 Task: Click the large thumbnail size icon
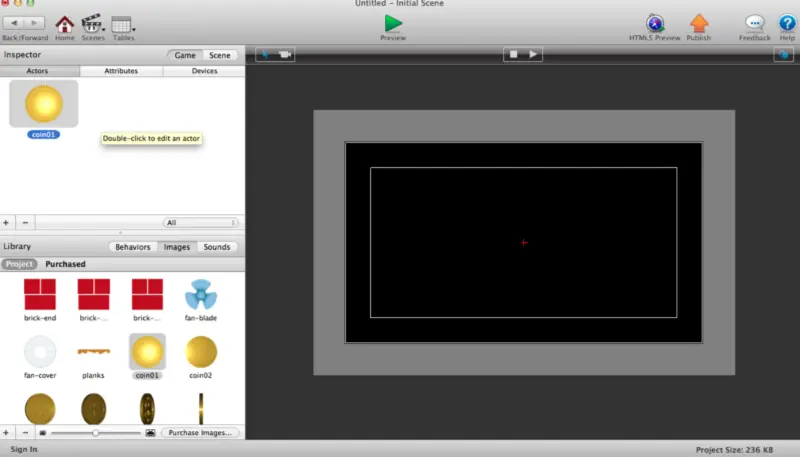(151, 433)
